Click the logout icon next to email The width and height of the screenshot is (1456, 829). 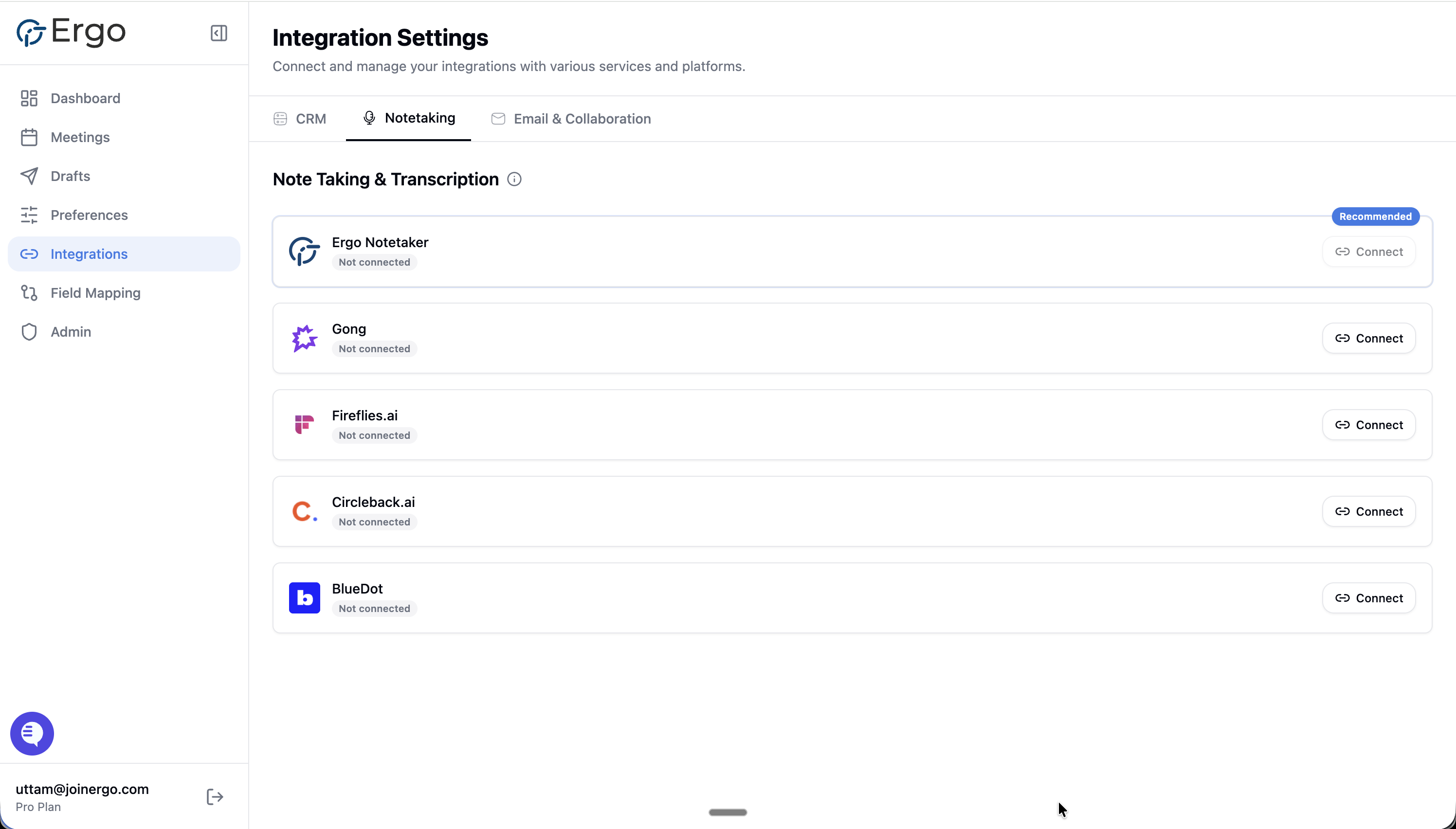(215, 797)
